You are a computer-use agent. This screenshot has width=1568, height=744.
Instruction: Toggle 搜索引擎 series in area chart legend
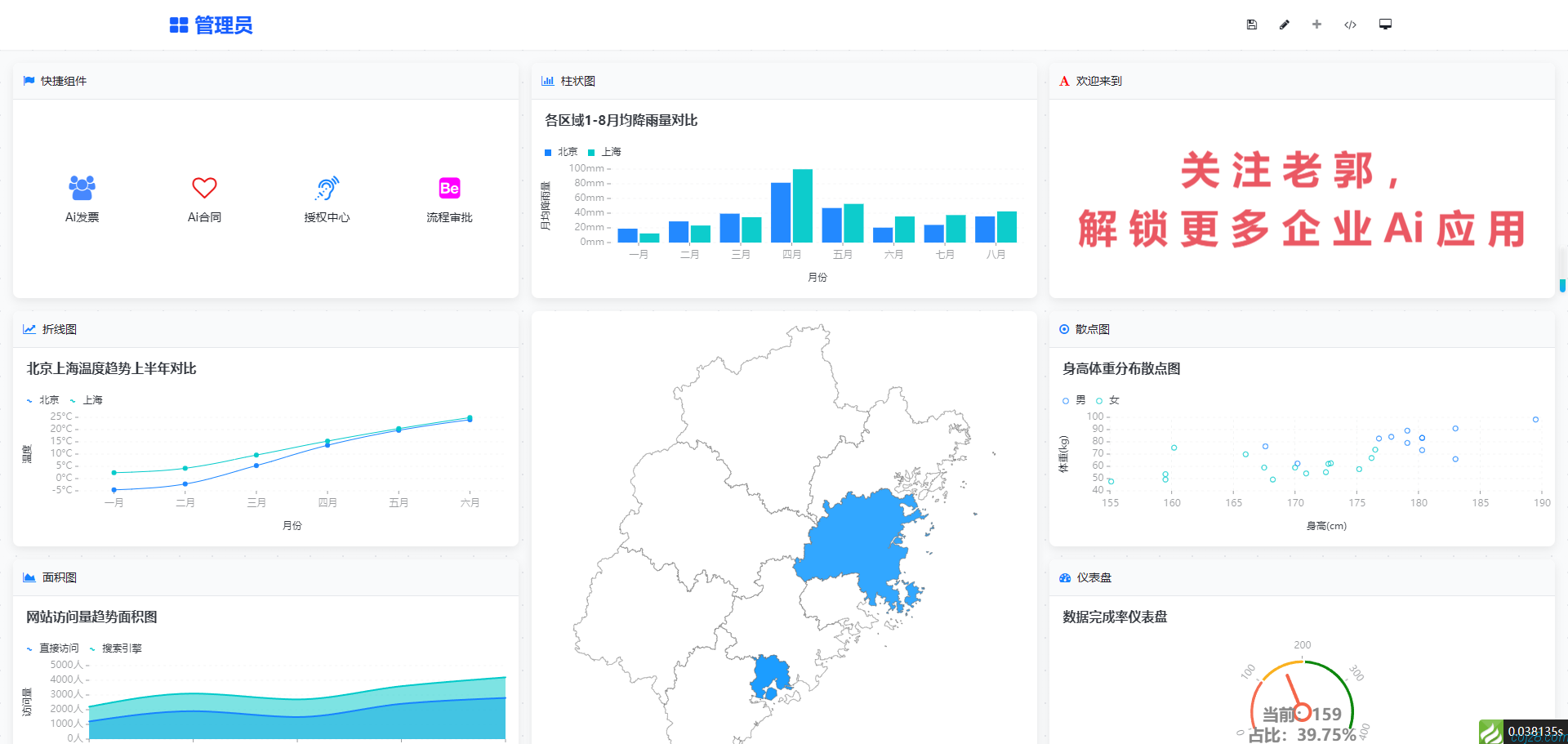(115, 648)
